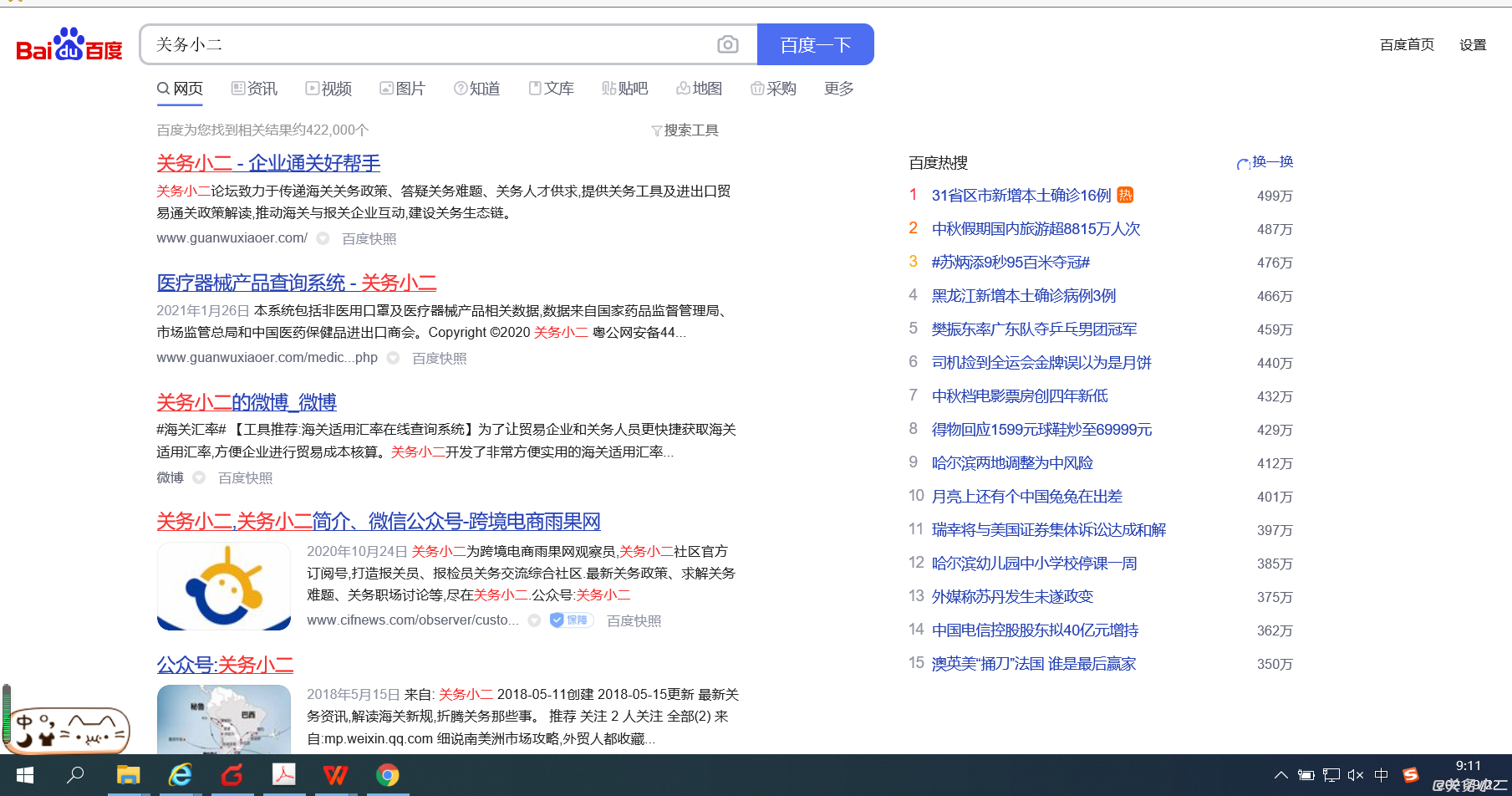Screen dimensions: 1512x796
Task: Open hot search 31省区市新增本土确诊16例
Action: [x=1021, y=196]
